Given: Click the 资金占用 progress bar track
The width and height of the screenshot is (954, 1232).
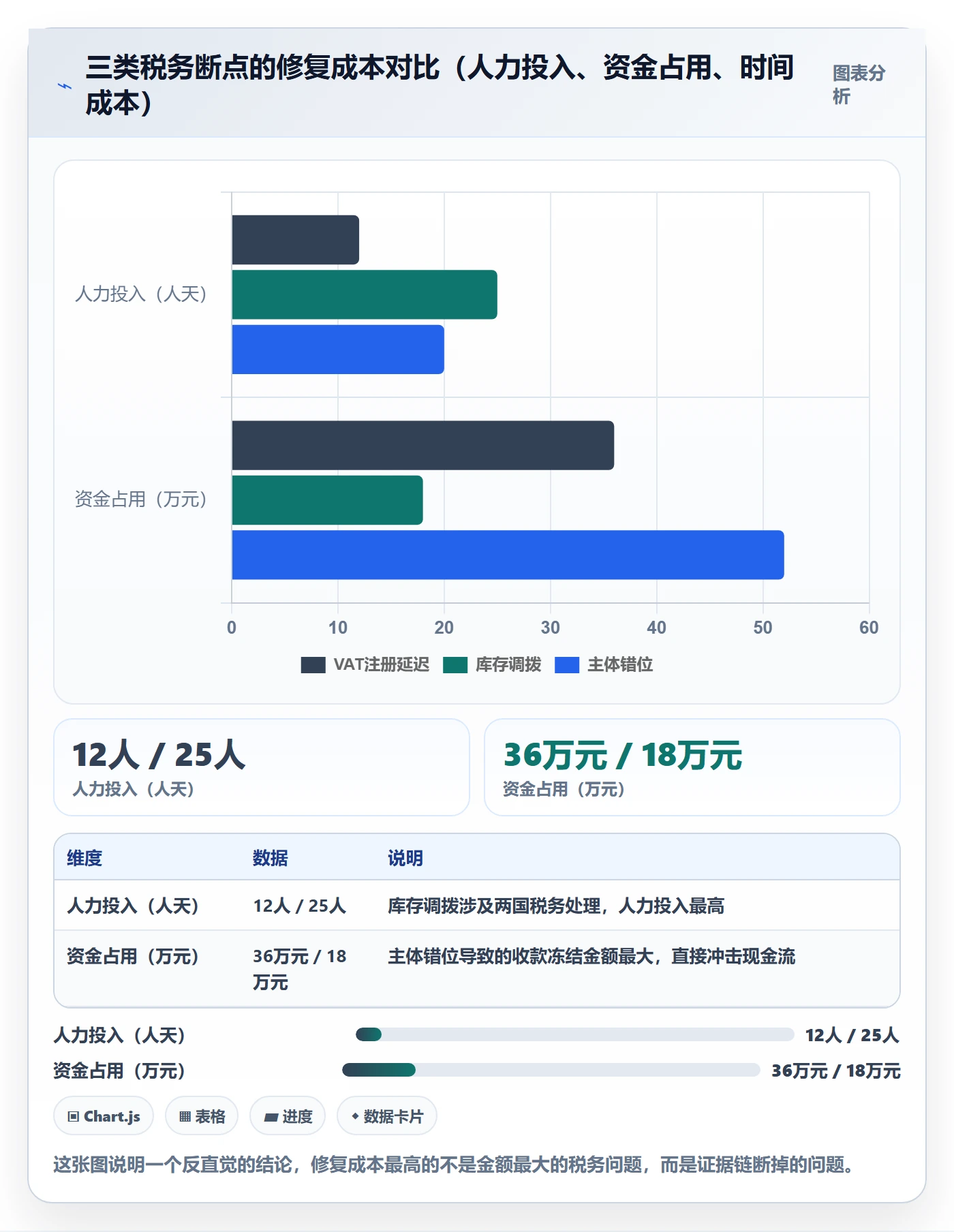Looking at the screenshot, I should (551, 1070).
